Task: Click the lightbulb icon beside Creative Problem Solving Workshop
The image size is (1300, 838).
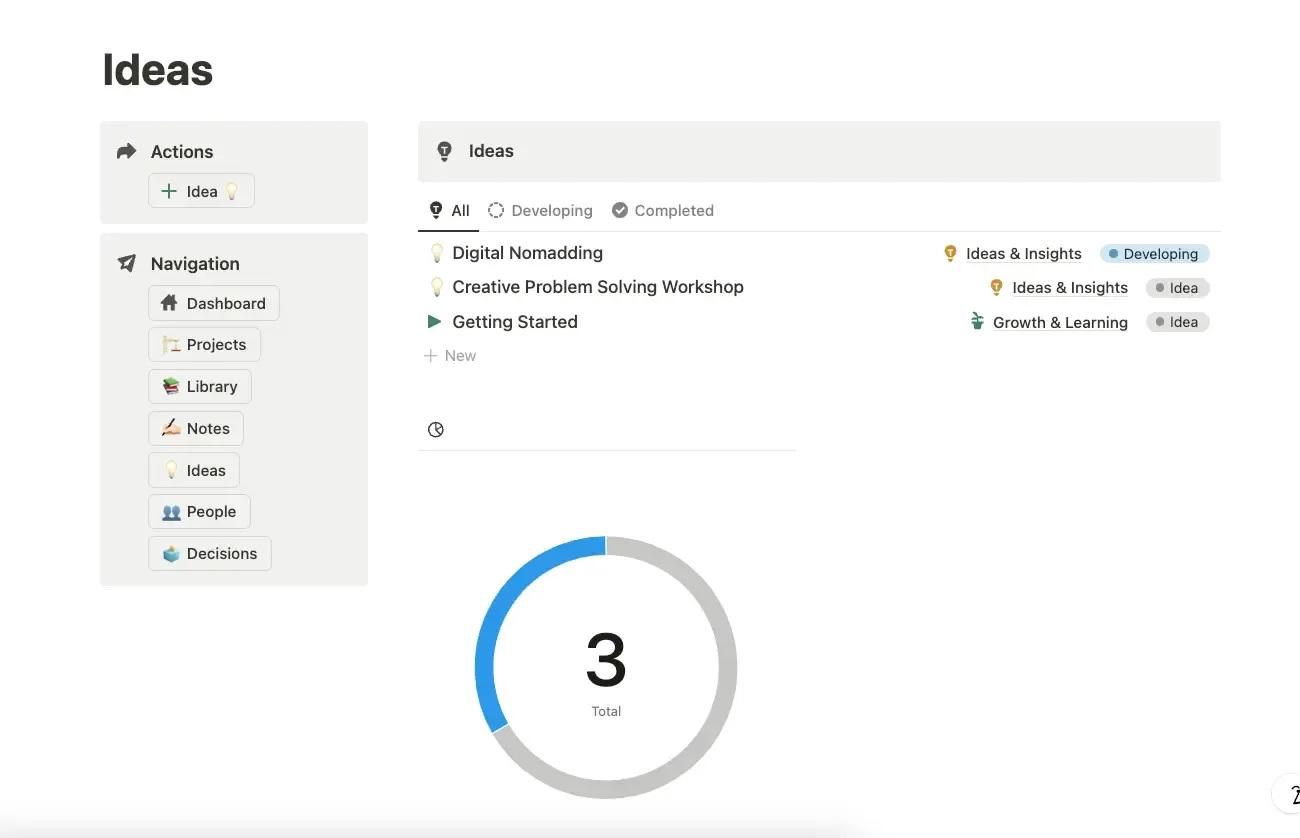Action: tap(436, 287)
